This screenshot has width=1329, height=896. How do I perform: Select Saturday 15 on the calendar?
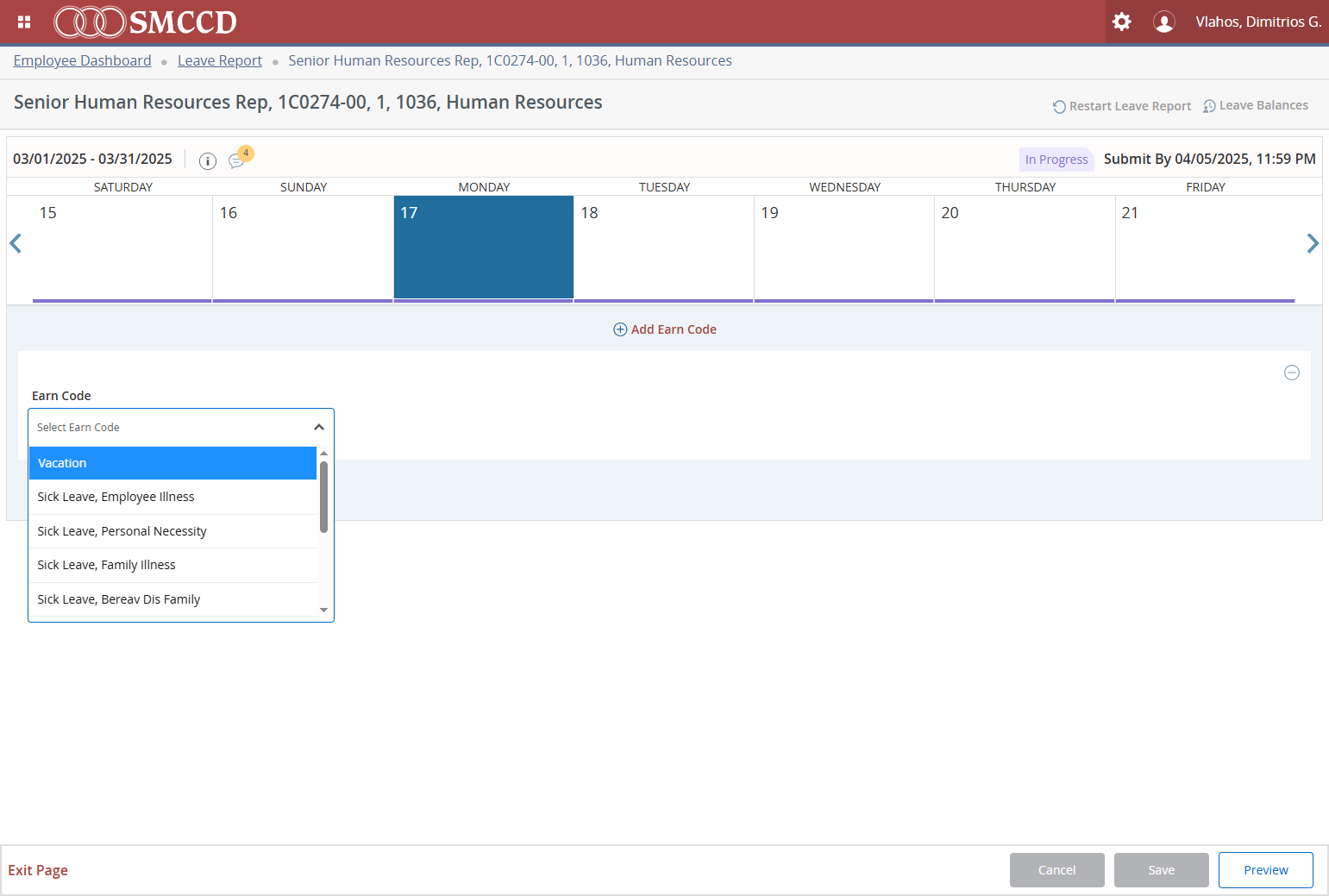[122, 248]
